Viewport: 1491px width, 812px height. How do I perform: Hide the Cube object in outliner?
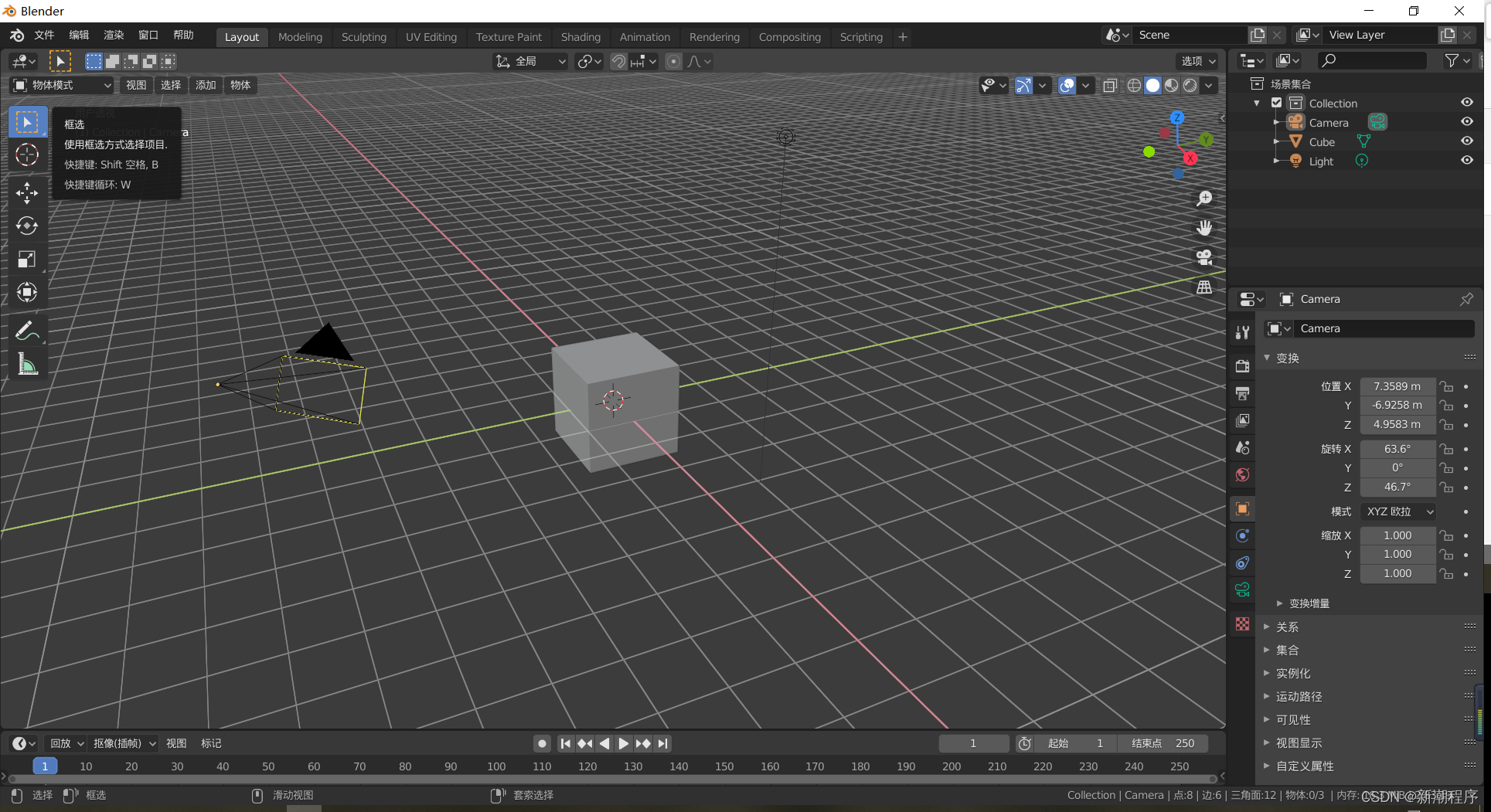coord(1466,141)
